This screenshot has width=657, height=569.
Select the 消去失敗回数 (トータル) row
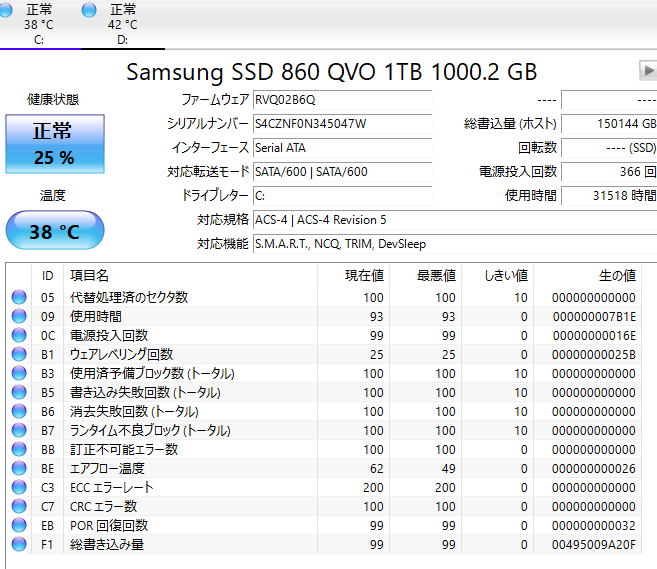pyautogui.click(x=323, y=411)
